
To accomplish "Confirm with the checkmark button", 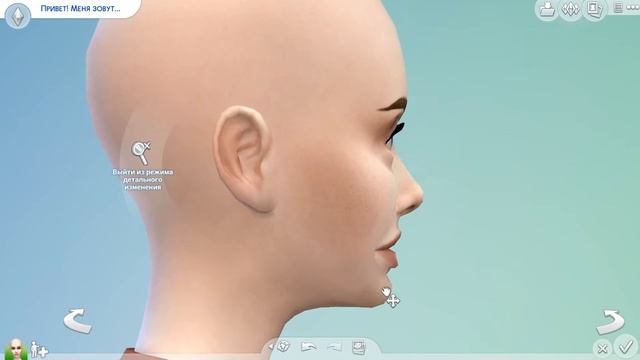I will click(x=626, y=347).
